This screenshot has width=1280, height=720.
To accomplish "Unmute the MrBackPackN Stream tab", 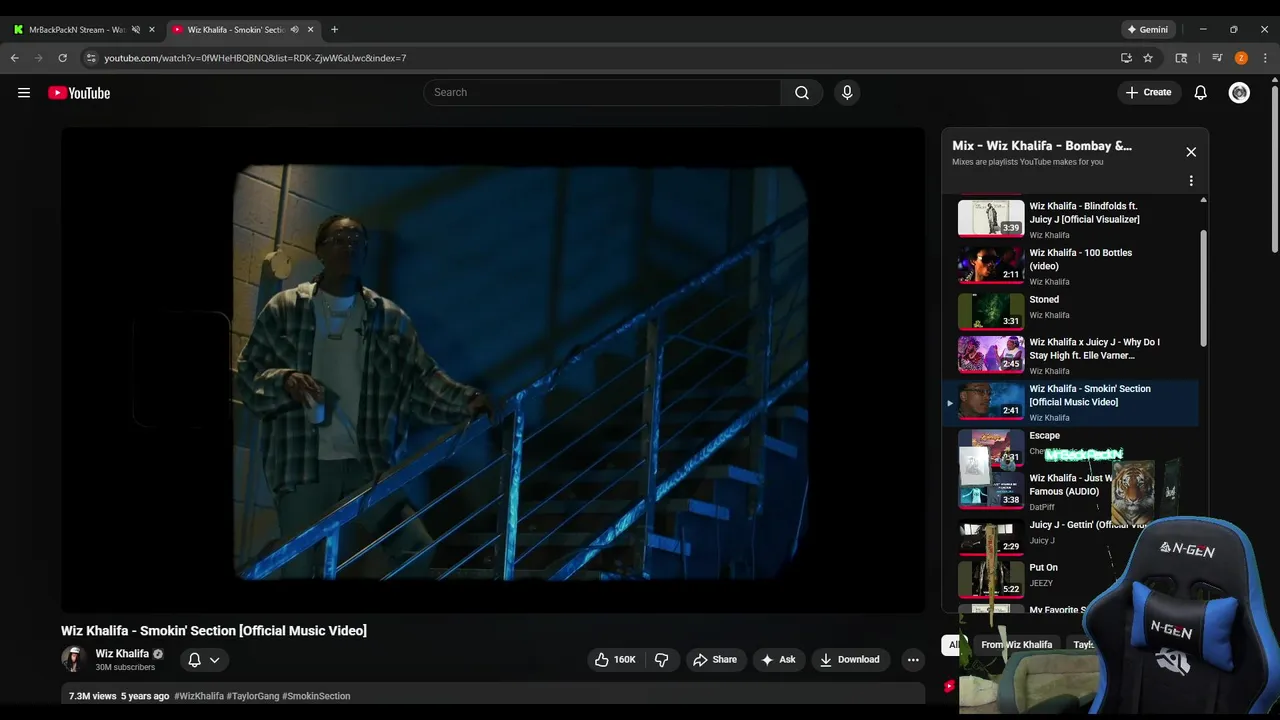I will tap(136, 29).
